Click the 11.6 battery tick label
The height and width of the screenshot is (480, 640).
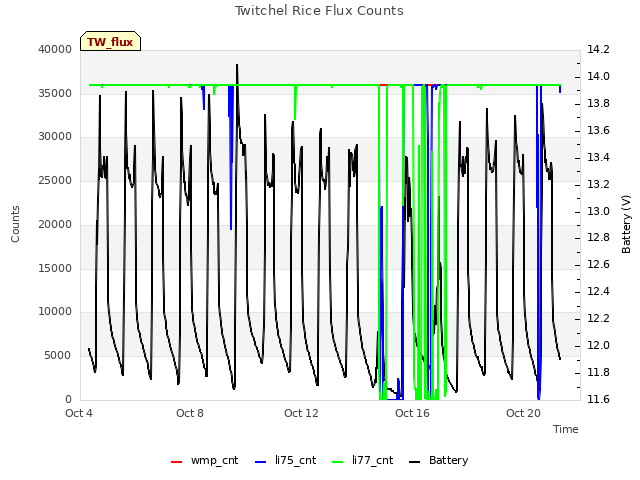tap(598, 399)
